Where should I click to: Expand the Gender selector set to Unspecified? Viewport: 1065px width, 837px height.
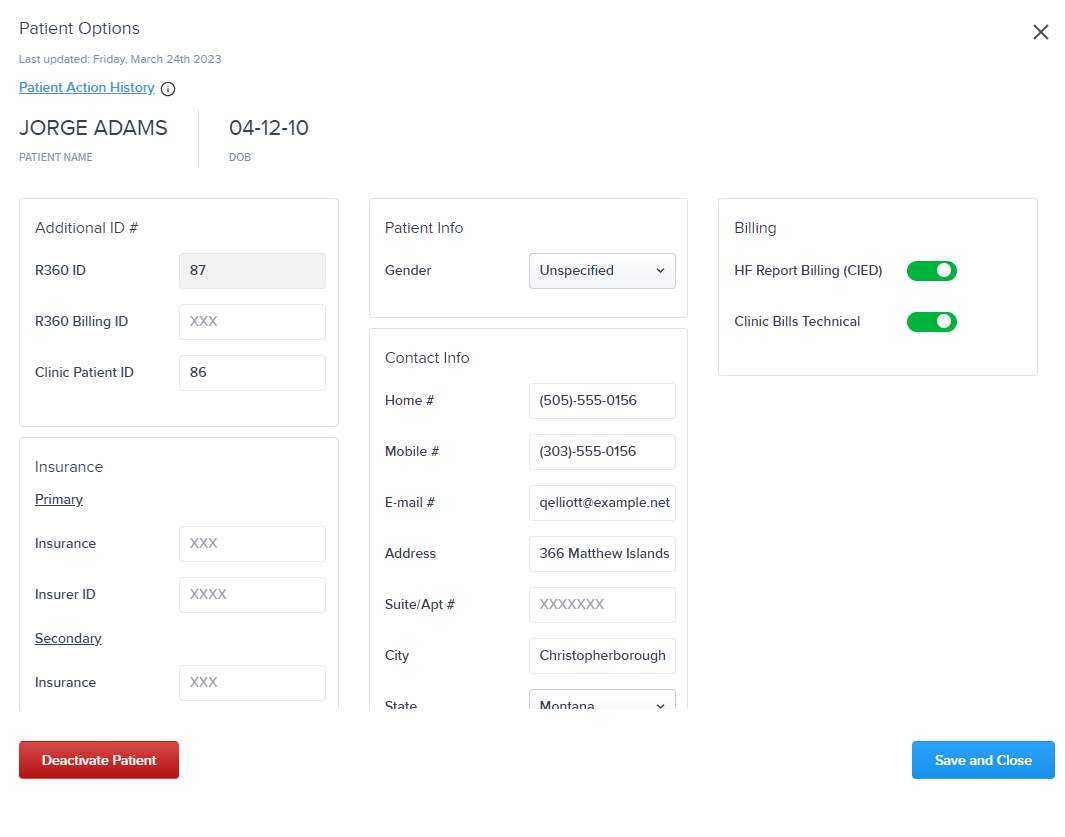pos(602,270)
